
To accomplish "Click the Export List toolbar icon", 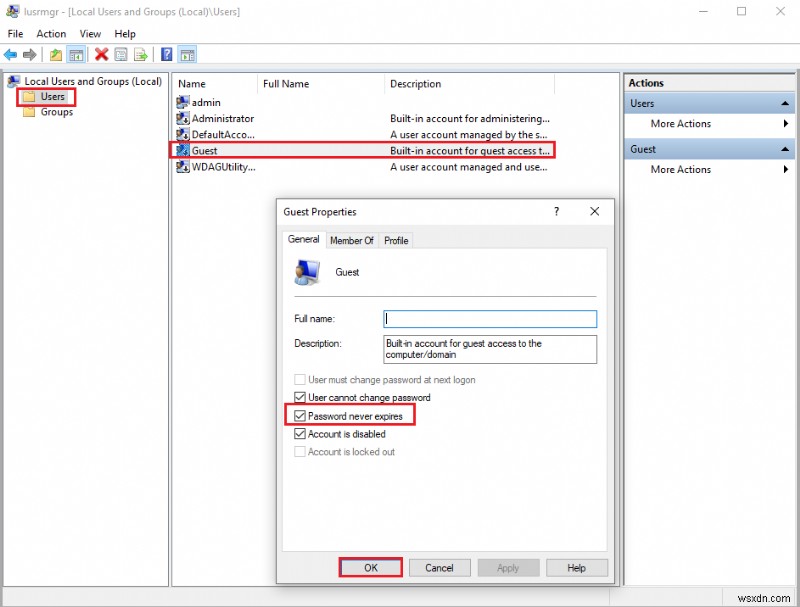I will (x=141, y=55).
